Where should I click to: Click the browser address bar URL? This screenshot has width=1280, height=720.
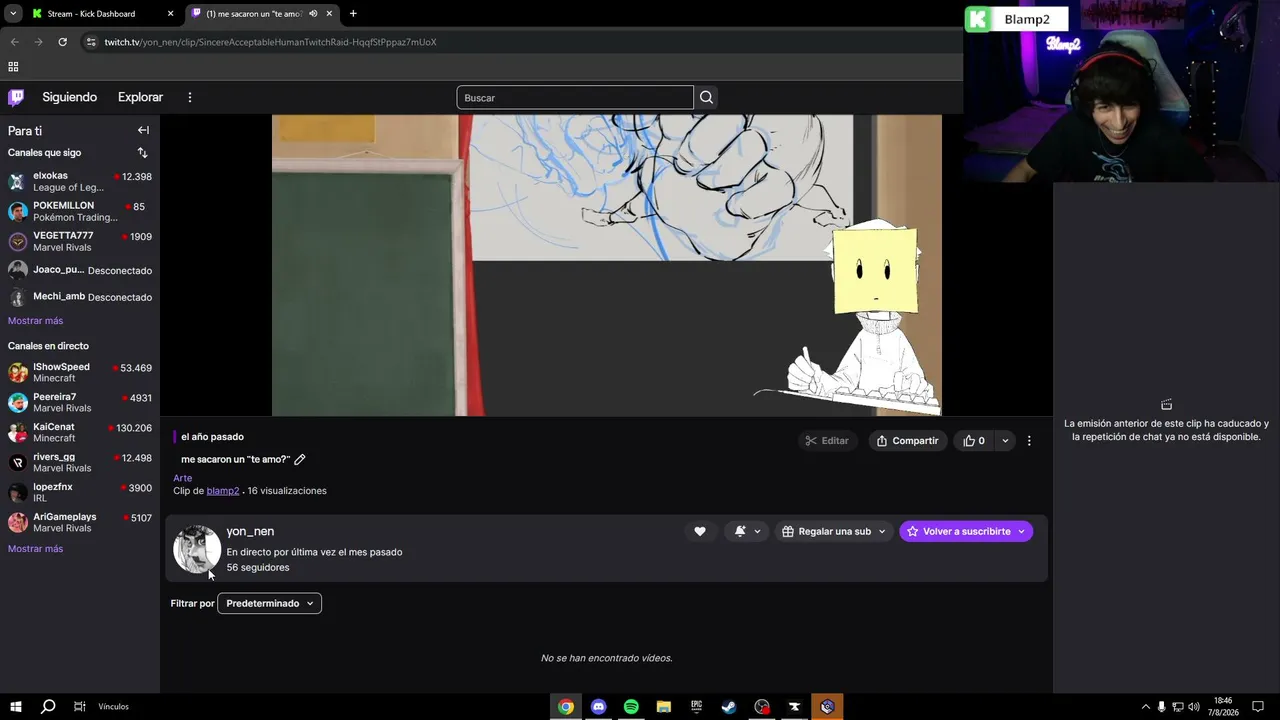(270, 42)
